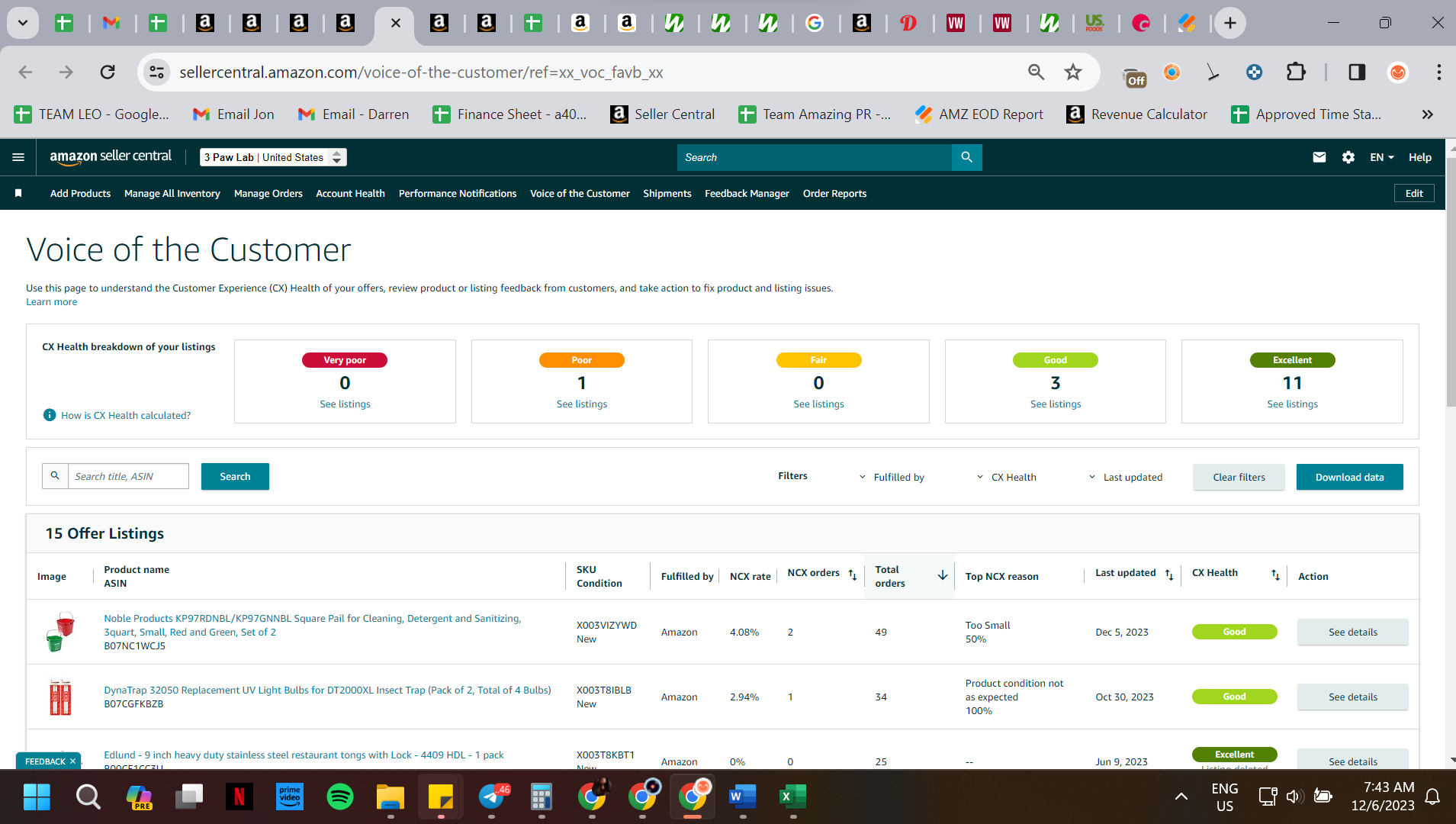
Task: Open Shipments menu item
Action: pyautogui.click(x=667, y=193)
